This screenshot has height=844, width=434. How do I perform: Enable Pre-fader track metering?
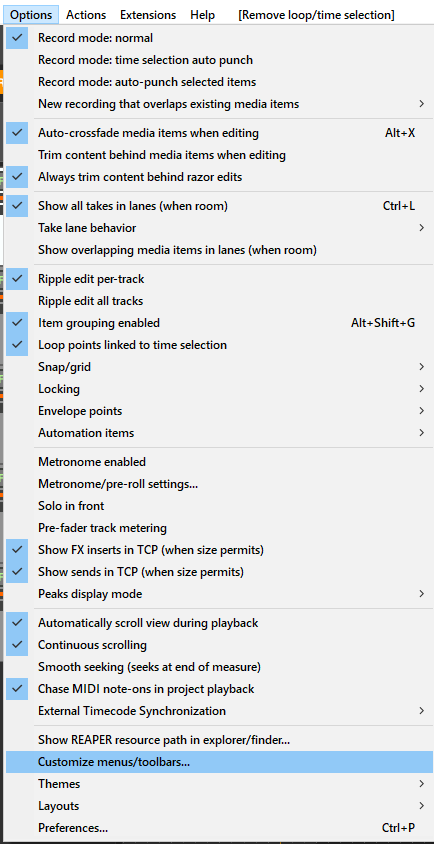(219, 528)
